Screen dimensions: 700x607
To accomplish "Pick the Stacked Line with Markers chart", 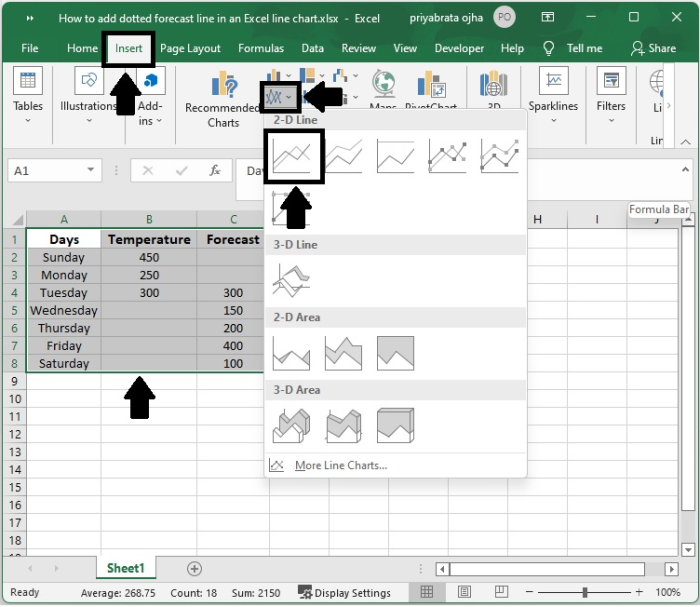I will pyautogui.click(x=500, y=156).
